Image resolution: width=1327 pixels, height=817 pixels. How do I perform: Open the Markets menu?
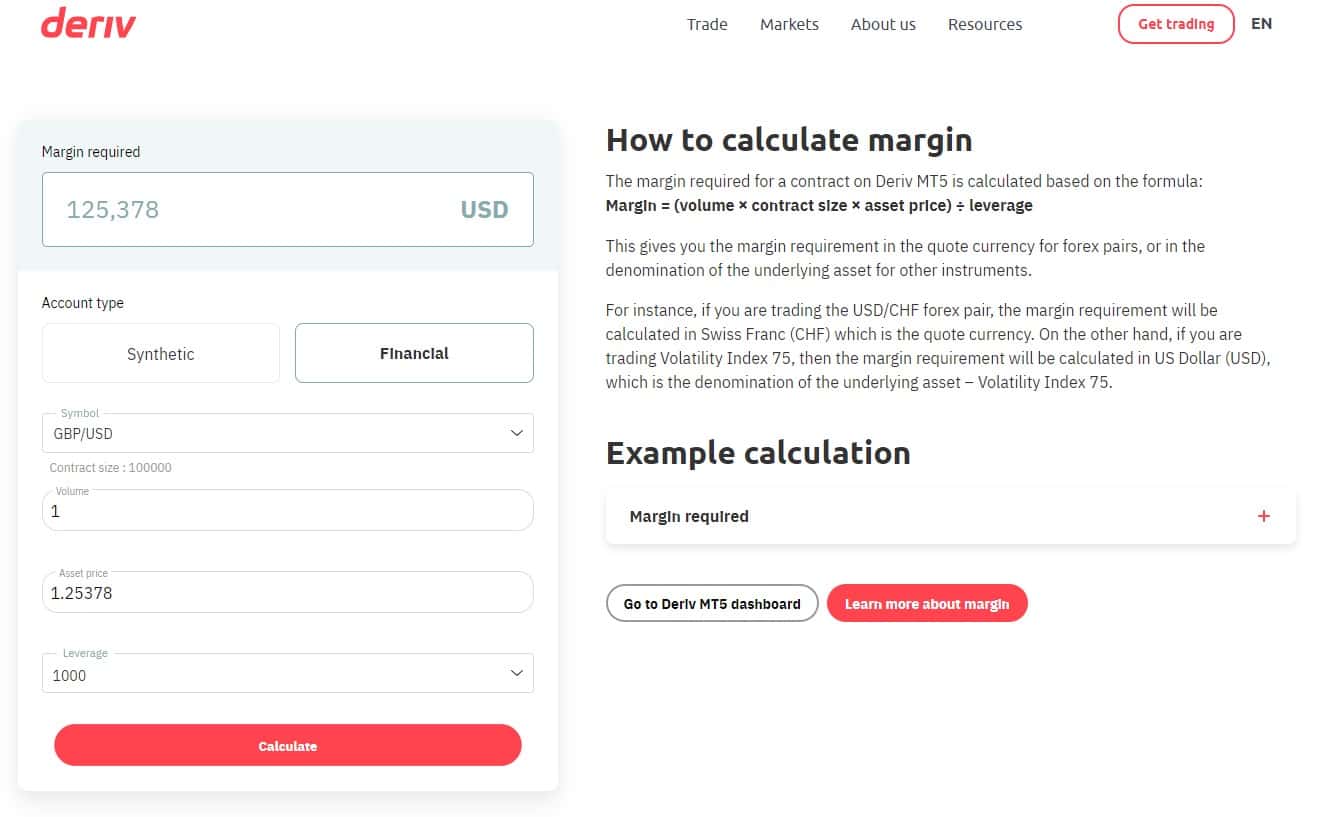pos(789,24)
